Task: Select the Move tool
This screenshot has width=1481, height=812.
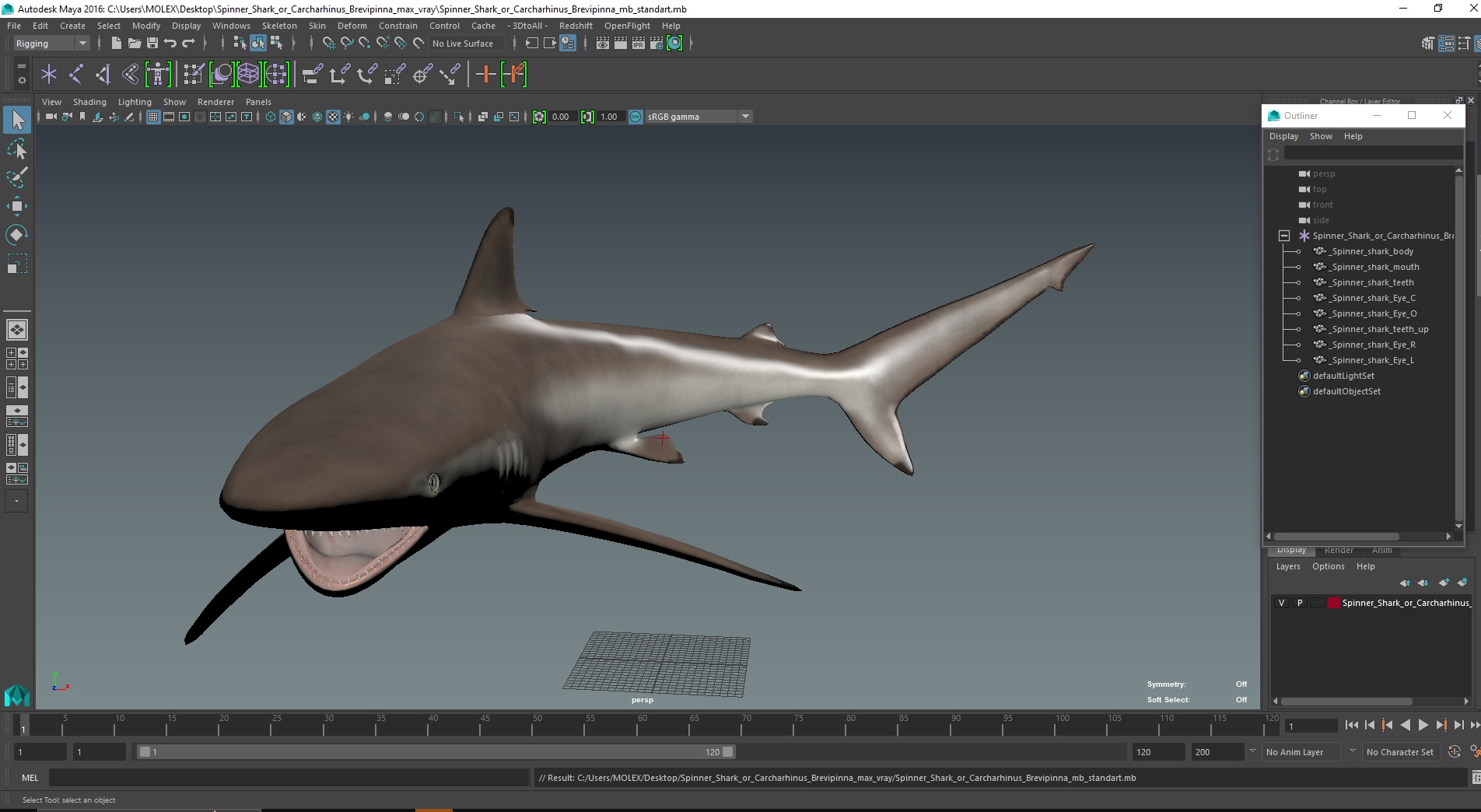Action: (x=17, y=206)
